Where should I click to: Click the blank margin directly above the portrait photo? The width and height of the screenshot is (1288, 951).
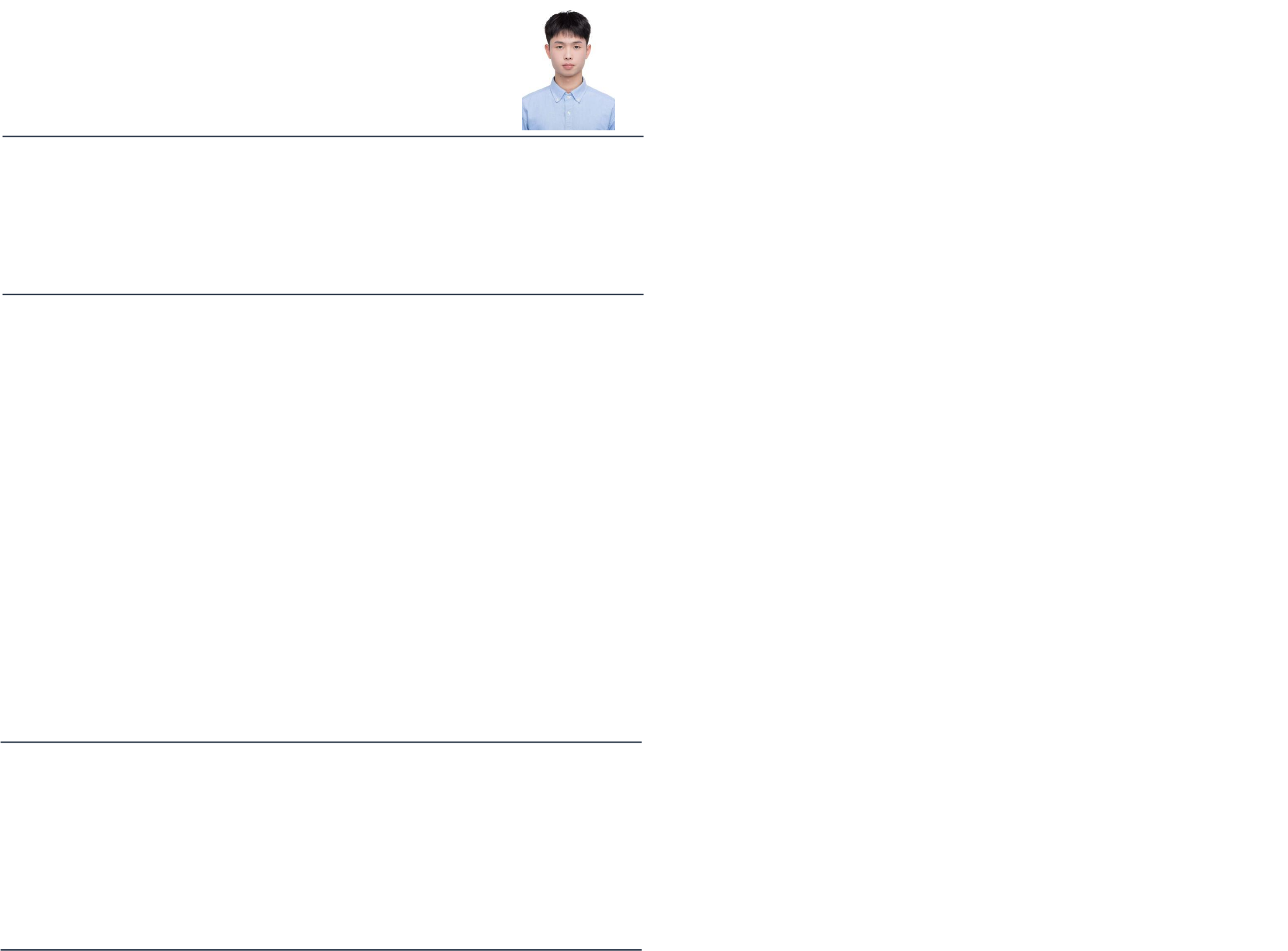pos(568,5)
